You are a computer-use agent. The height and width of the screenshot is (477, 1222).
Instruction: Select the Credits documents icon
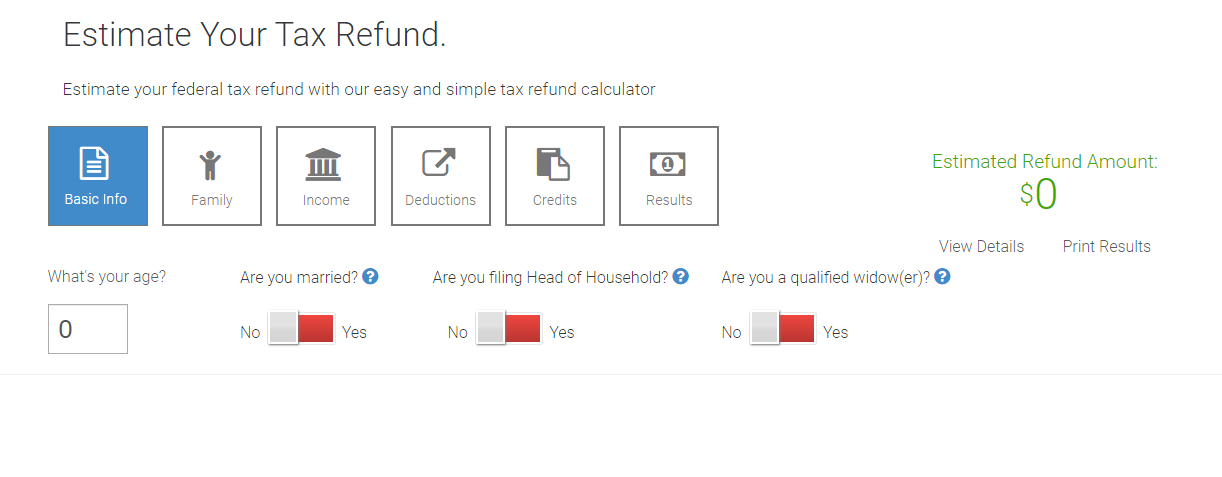point(553,164)
